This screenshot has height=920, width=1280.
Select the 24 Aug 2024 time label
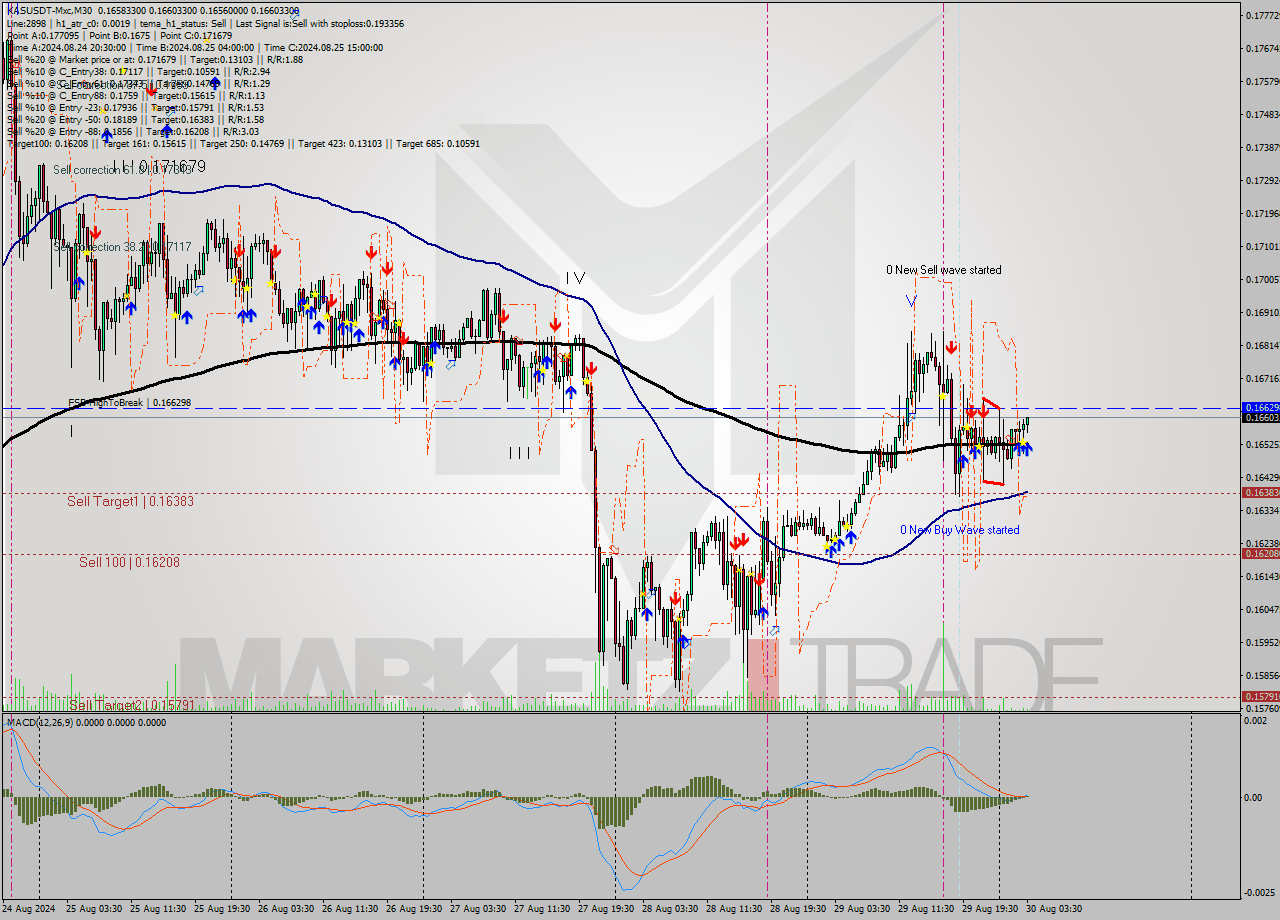(x=30, y=909)
